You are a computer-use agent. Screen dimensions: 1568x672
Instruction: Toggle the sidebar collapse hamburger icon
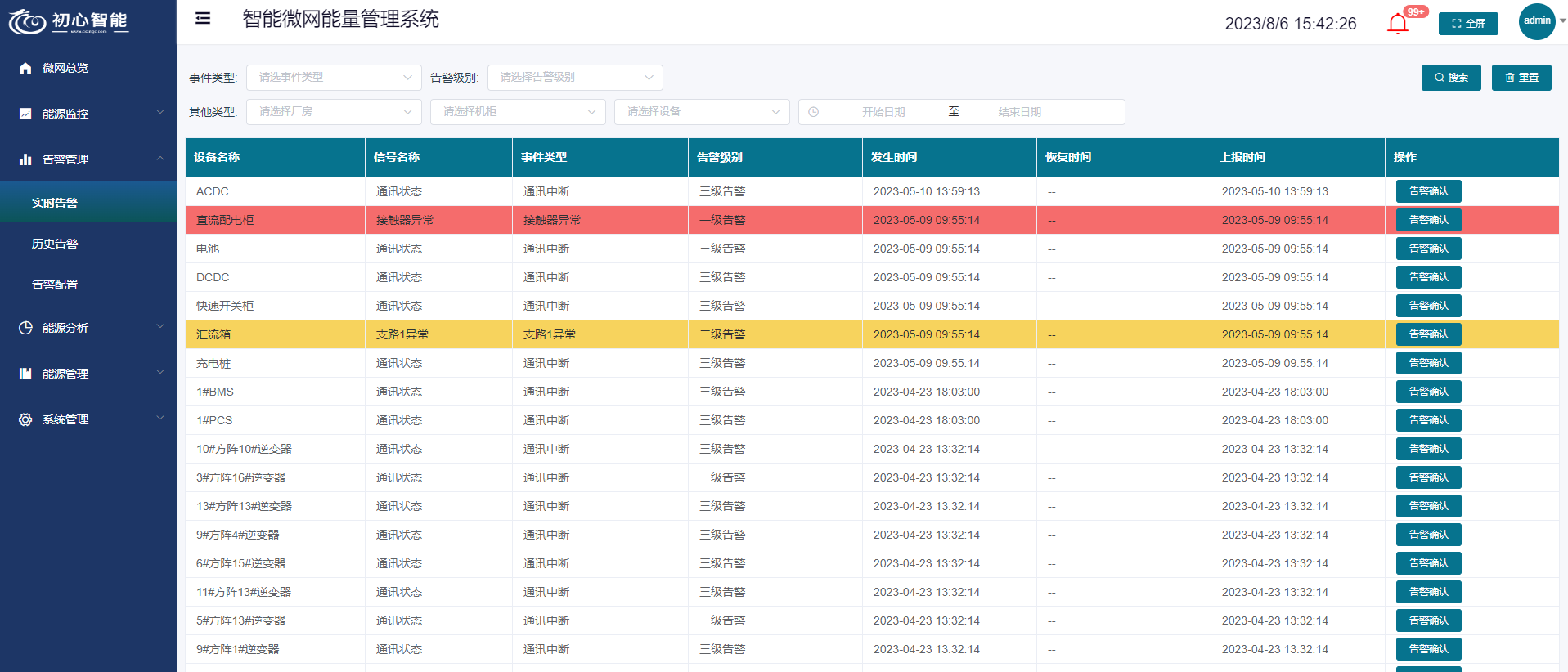click(x=203, y=18)
